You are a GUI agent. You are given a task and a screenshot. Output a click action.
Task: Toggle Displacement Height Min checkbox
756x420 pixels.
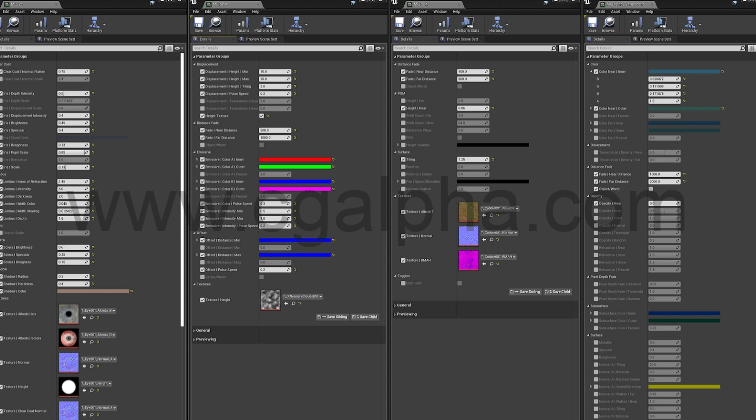(202, 71)
